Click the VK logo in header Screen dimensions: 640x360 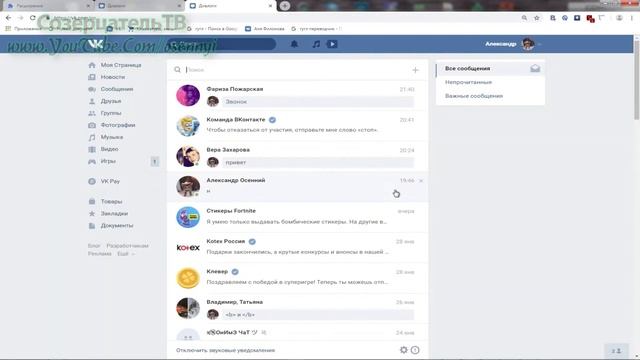click(96, 44)
